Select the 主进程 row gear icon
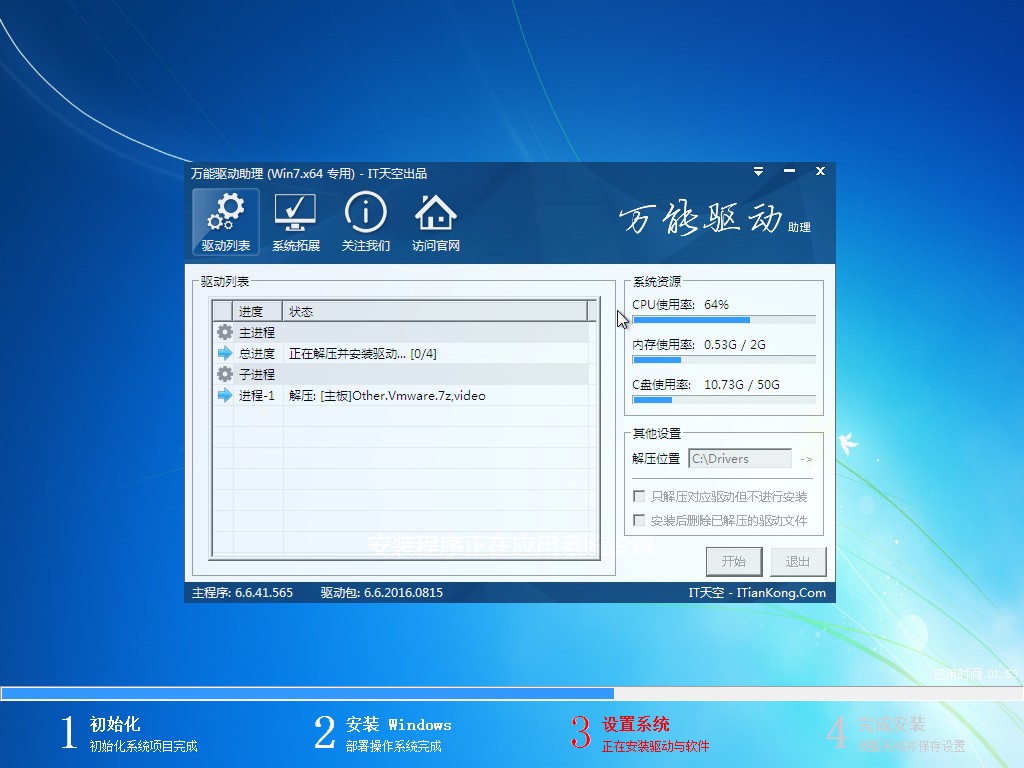1024x768 pixels. pos(225,332)
